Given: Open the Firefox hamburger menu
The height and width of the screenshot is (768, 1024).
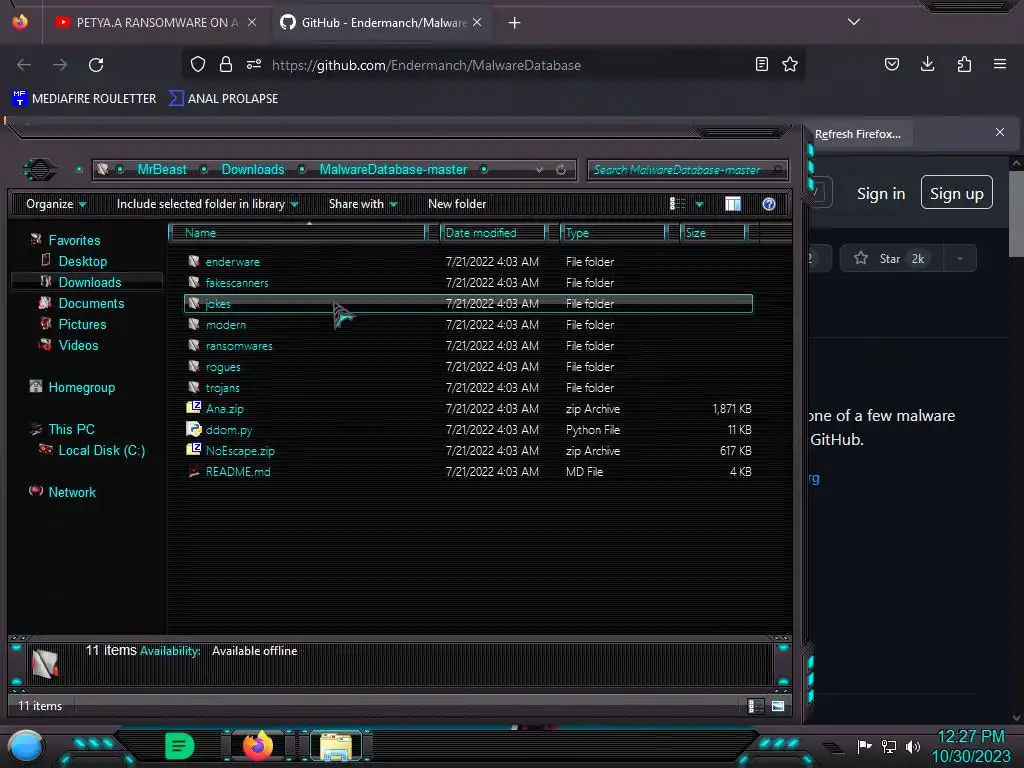Looking at the screenshot, I should pyautogui.click(x=1000, y=64).
